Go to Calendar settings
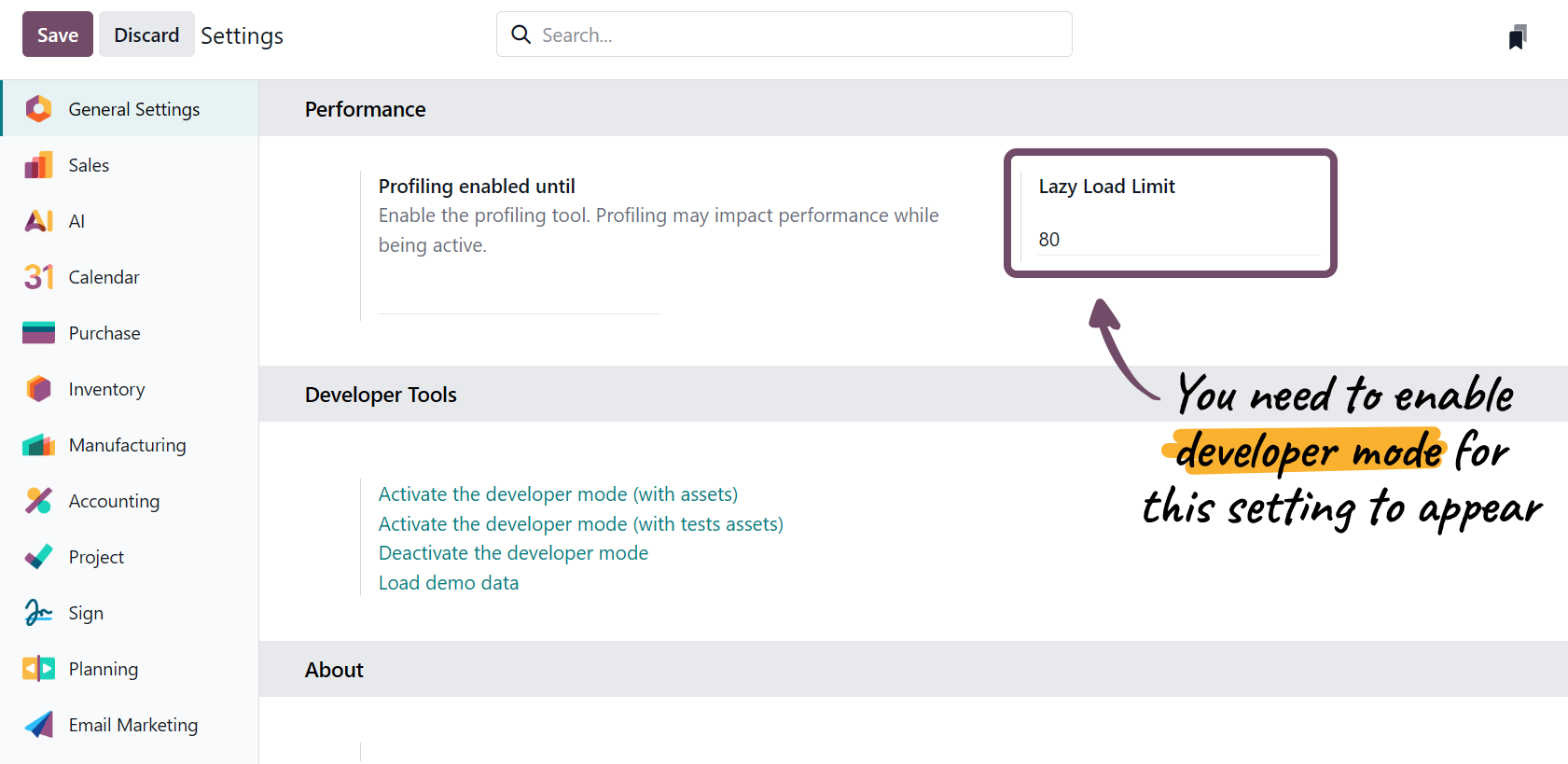The width and height of the screenshot is (1568, 764). click(130, 276)
